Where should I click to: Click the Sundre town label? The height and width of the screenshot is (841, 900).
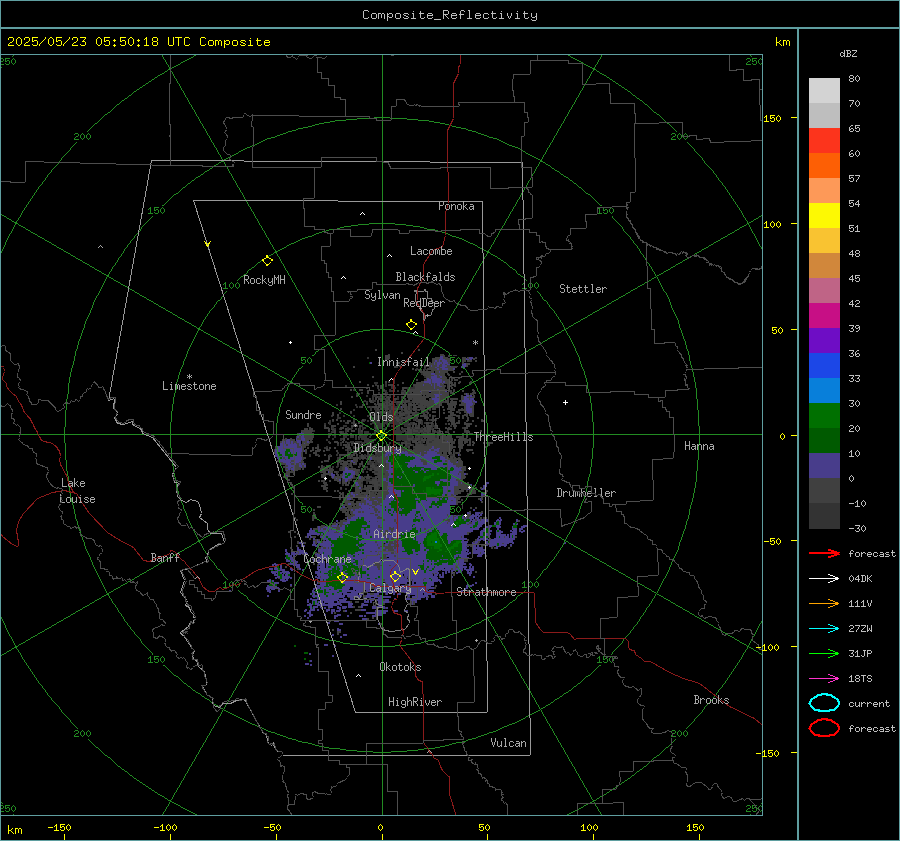pyautogui.click(x=303, y=415)
